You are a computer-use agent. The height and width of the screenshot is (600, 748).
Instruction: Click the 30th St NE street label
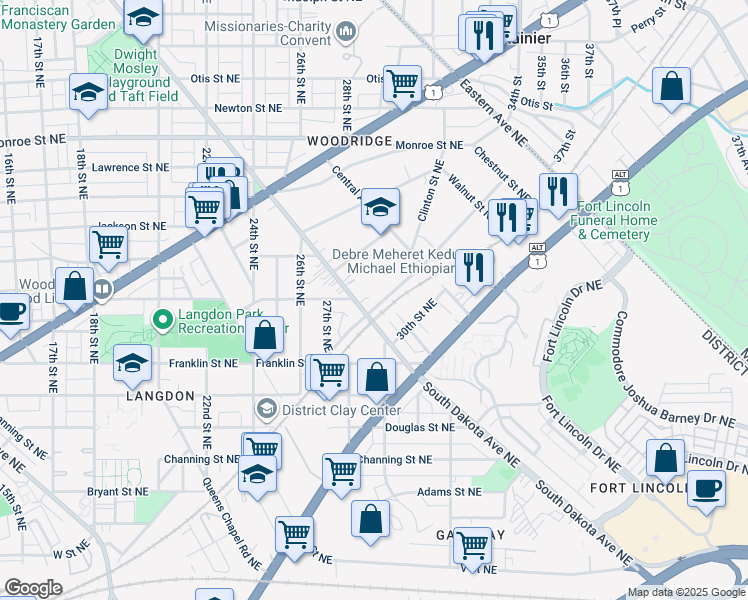pyautogui.click(x=416, y=319)
